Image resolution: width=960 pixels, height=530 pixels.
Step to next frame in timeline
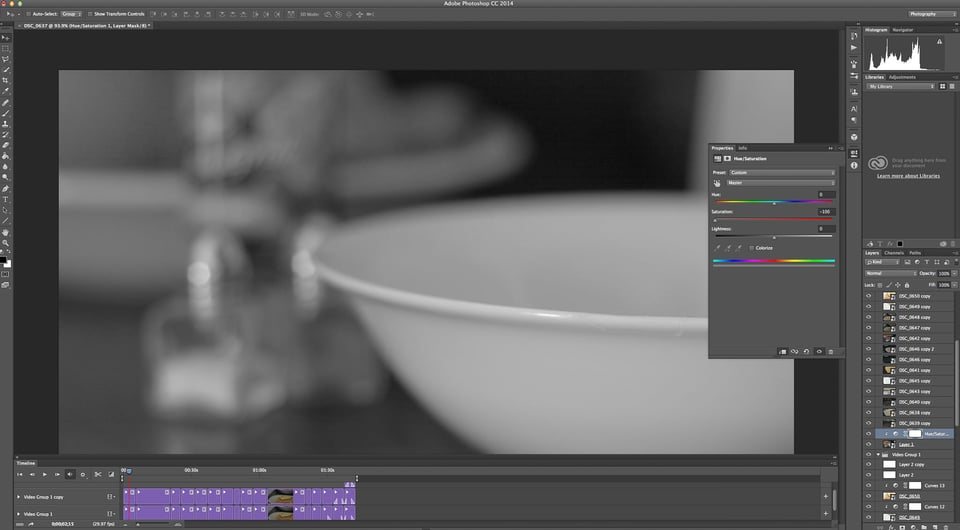coord(57,474)
